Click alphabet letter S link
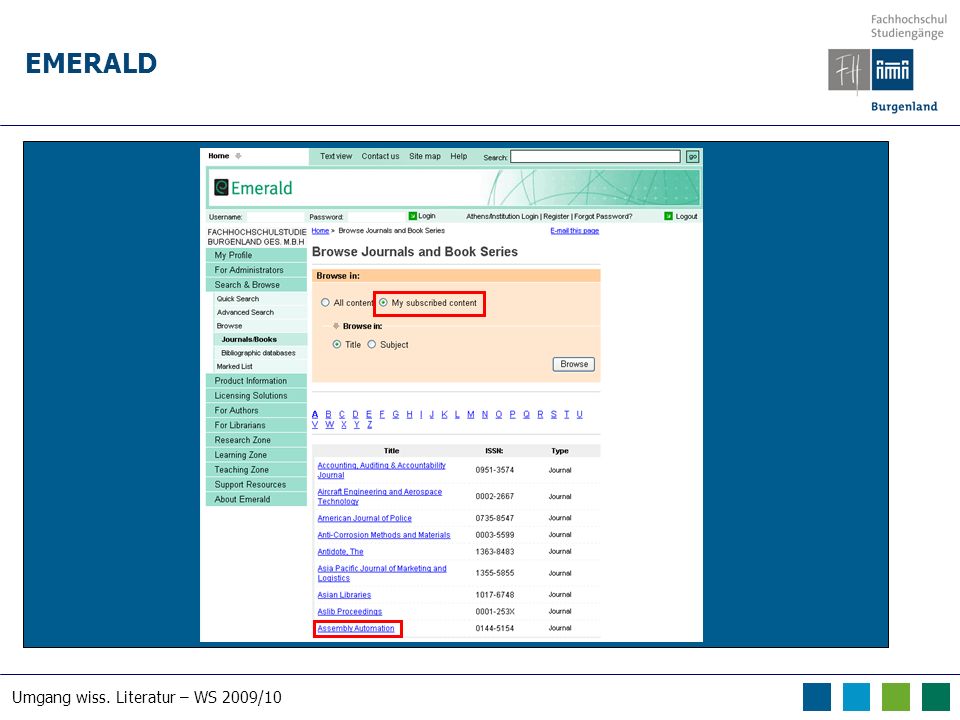Screen dimensions: 960x720 (553, 414)
